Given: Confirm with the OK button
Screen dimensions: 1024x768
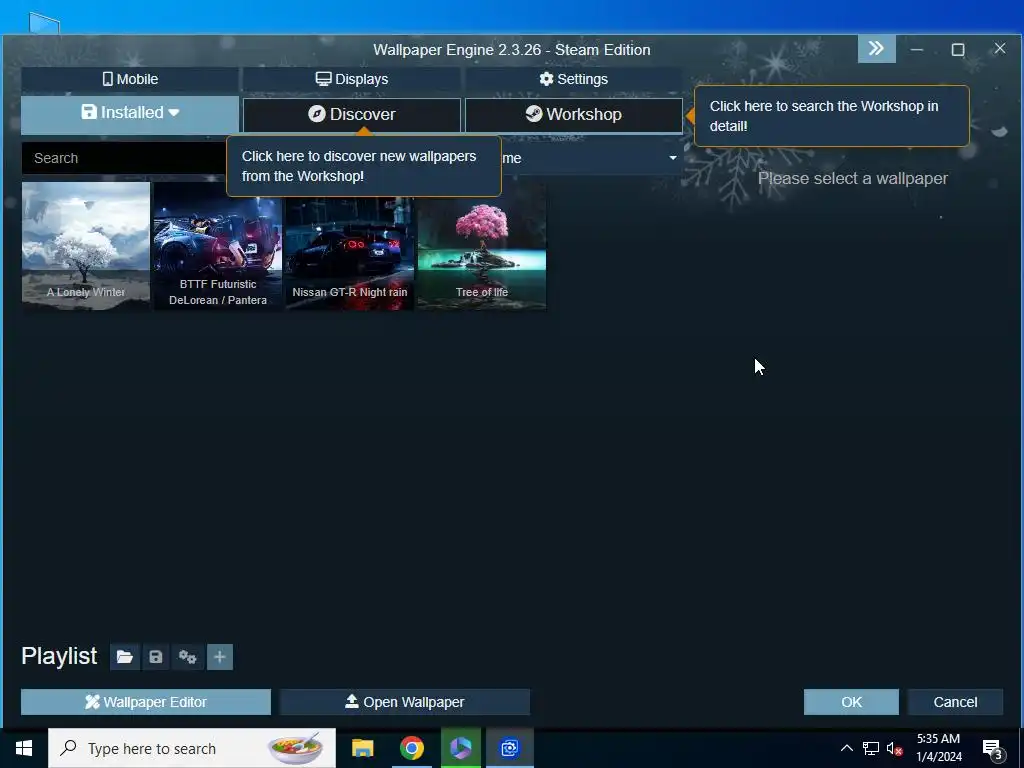Looking at the screenshot, I should coord(851,702).
